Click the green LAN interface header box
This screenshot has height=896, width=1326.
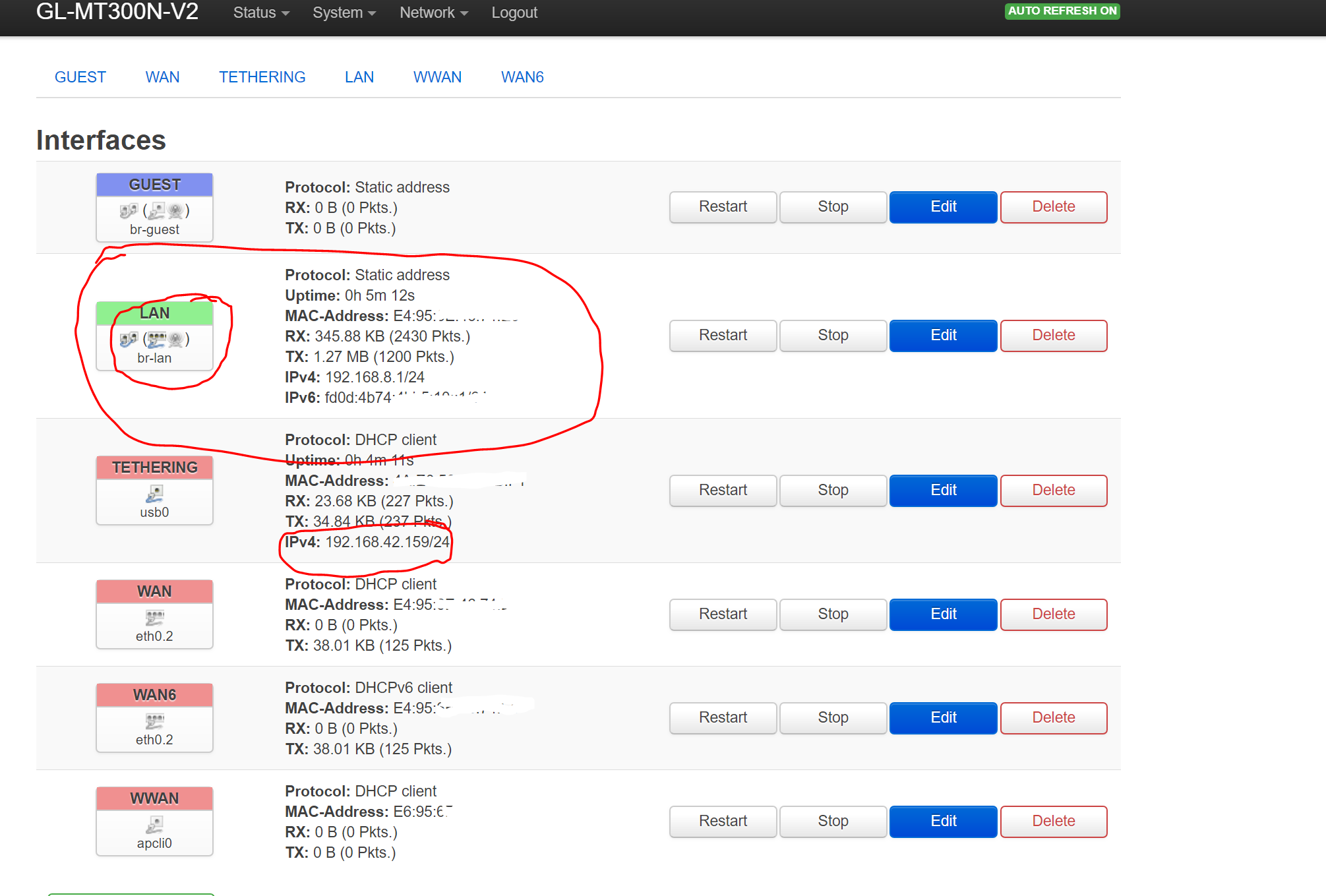tap(154, 313)
